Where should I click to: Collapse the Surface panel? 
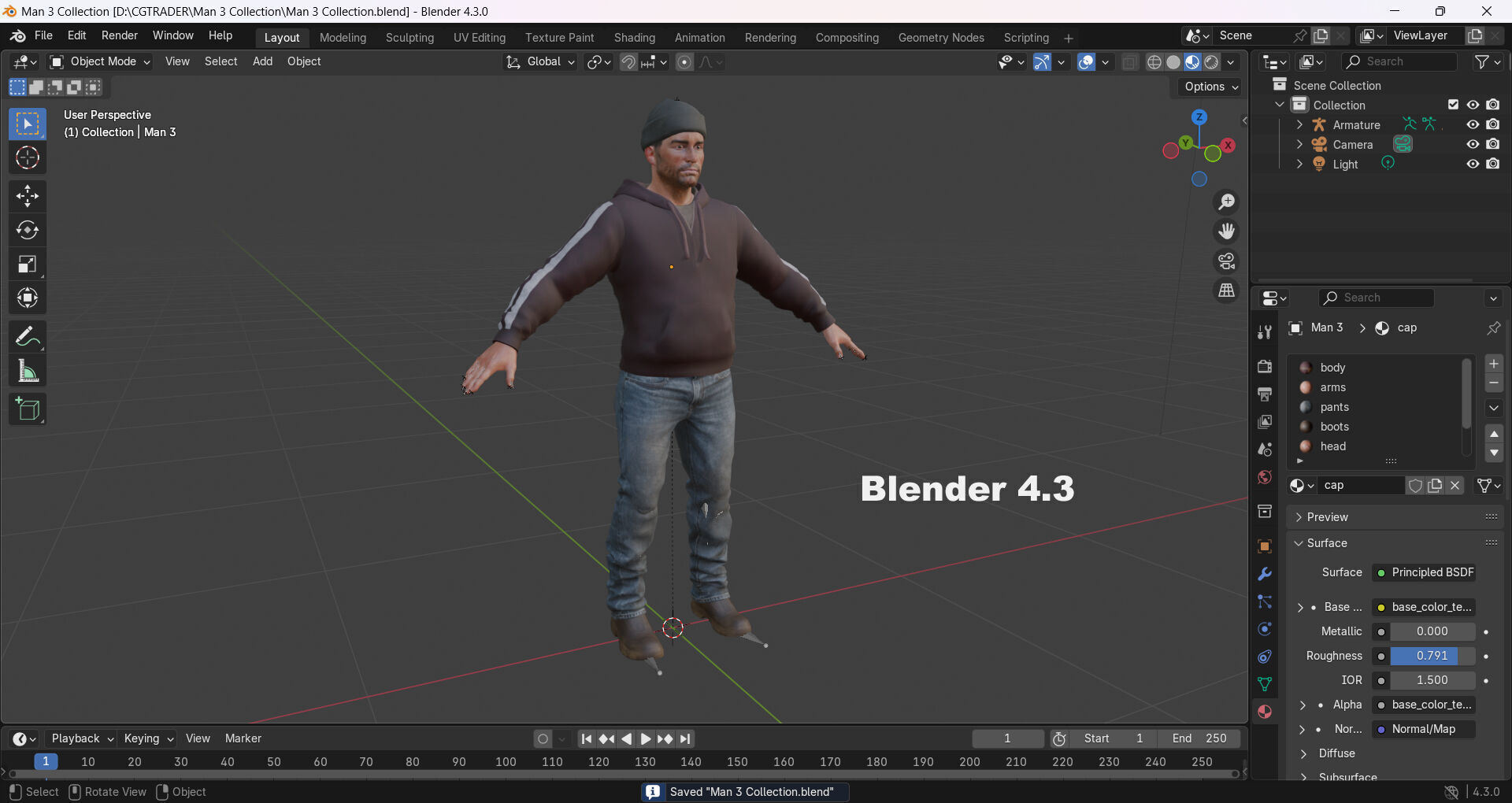click(1395, 543)
